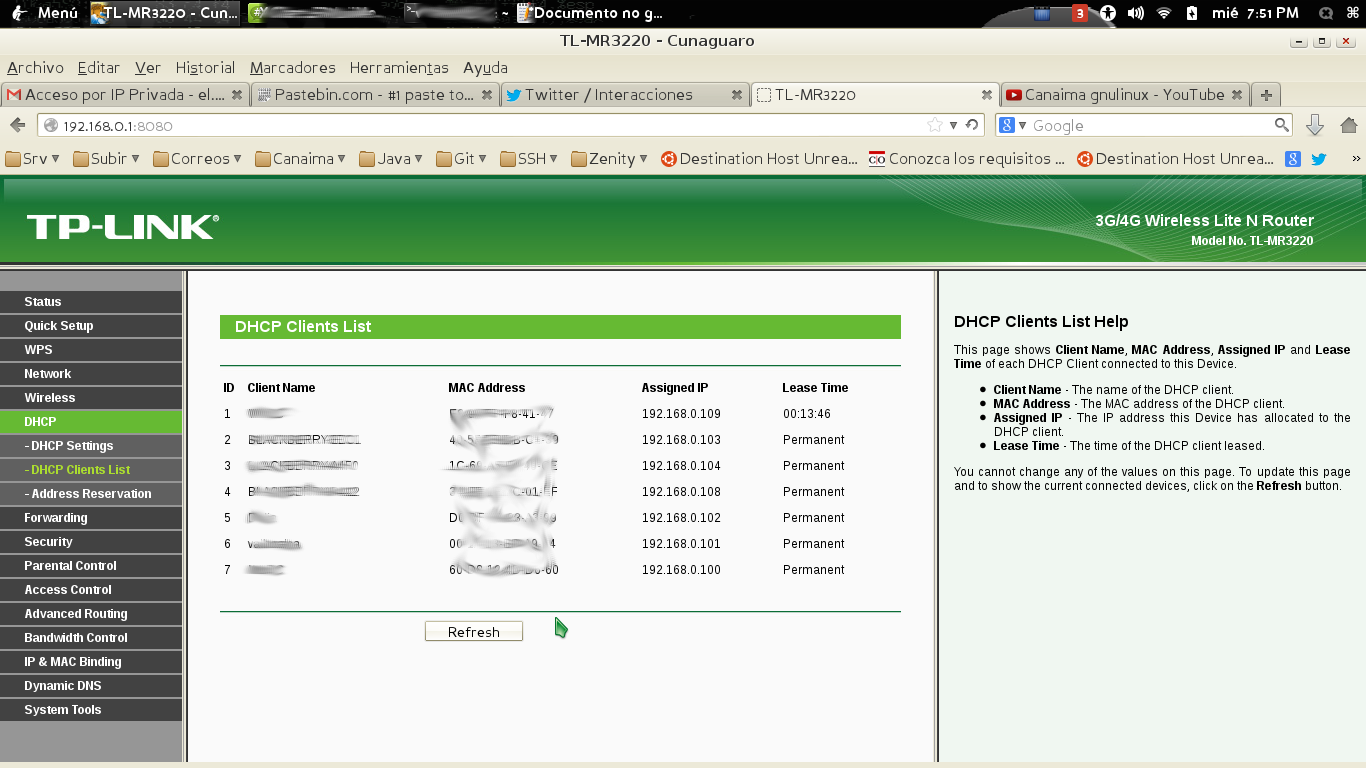Click the Twitter bird bookmark icon
The height and width of the screenshot is (768, 1366).
click(1319, 159)
